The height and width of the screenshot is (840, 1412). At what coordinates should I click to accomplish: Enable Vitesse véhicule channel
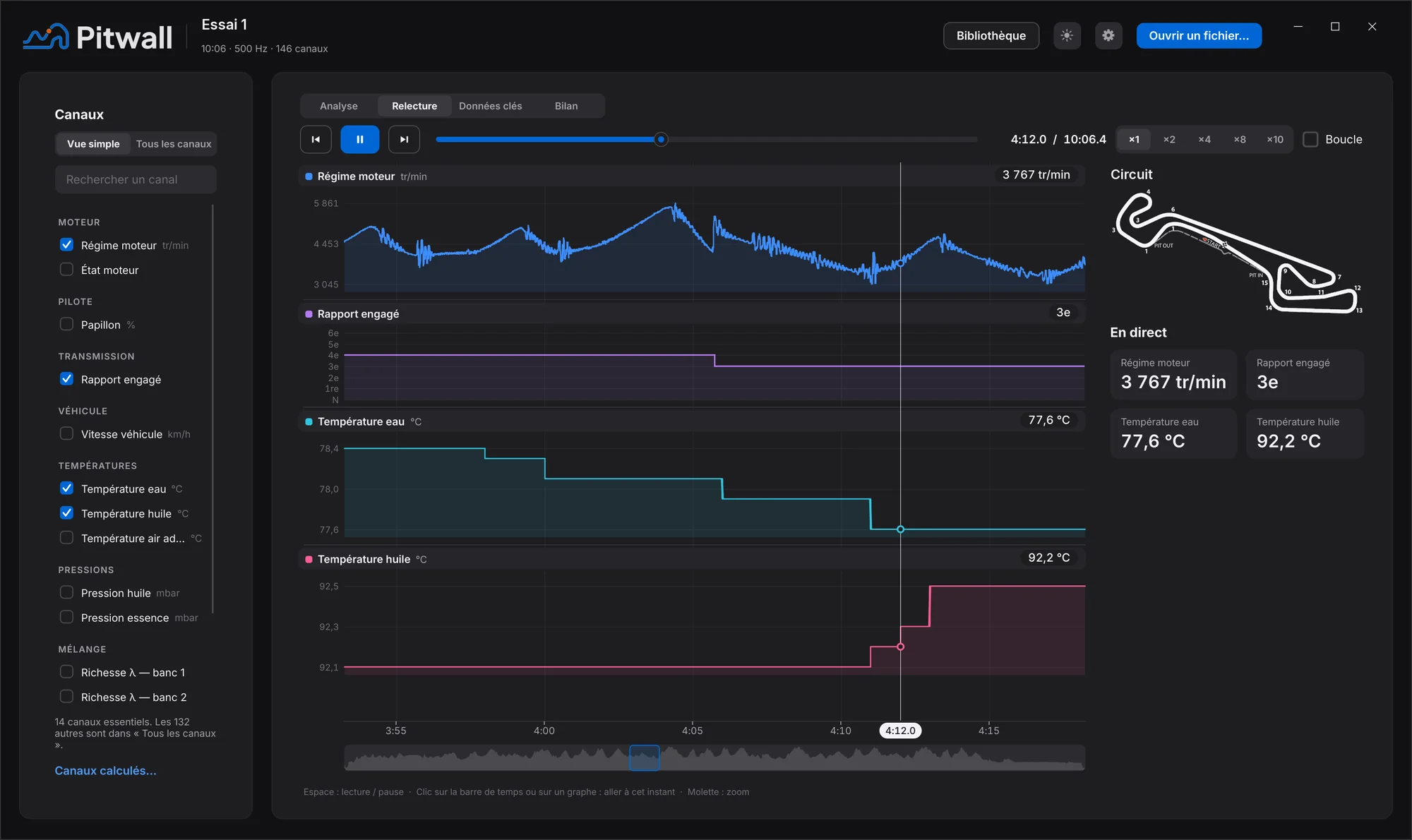66,433
